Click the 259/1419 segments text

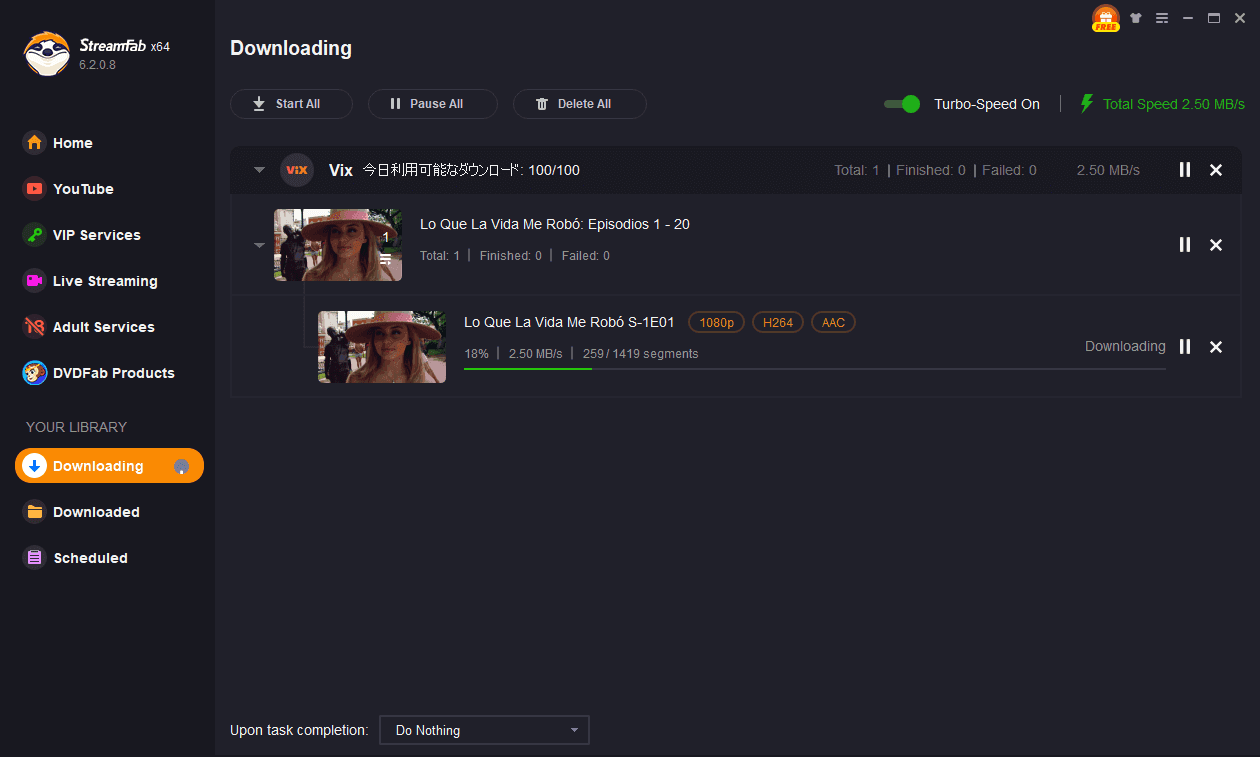[640, 354]
